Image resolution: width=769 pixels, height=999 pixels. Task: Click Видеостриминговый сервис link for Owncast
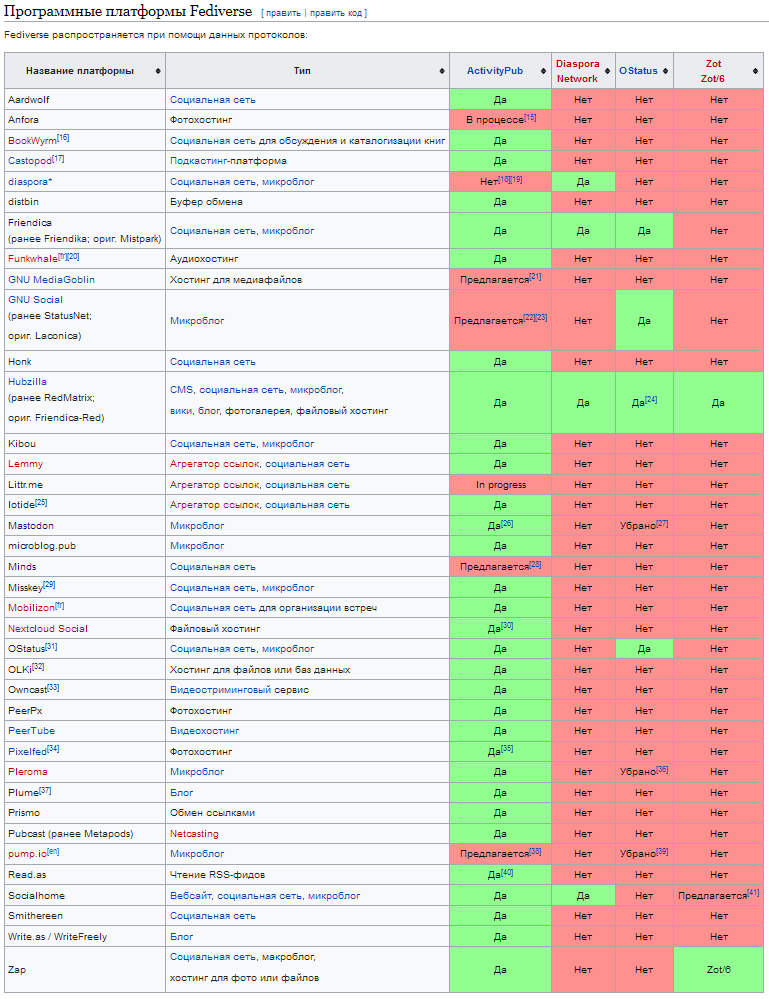(239, 690)
